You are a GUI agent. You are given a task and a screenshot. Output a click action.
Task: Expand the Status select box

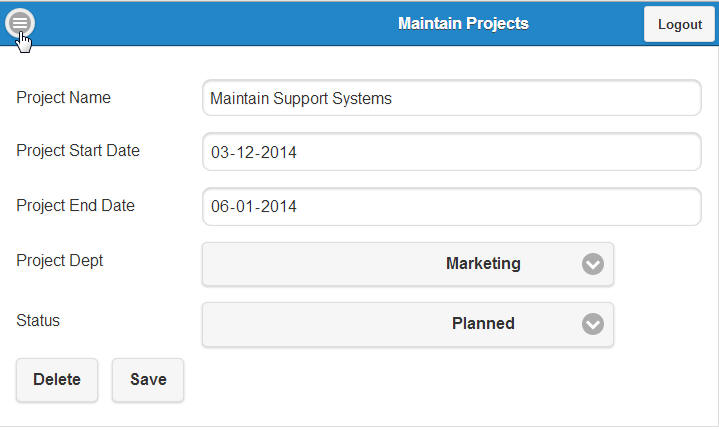point(407,324)
